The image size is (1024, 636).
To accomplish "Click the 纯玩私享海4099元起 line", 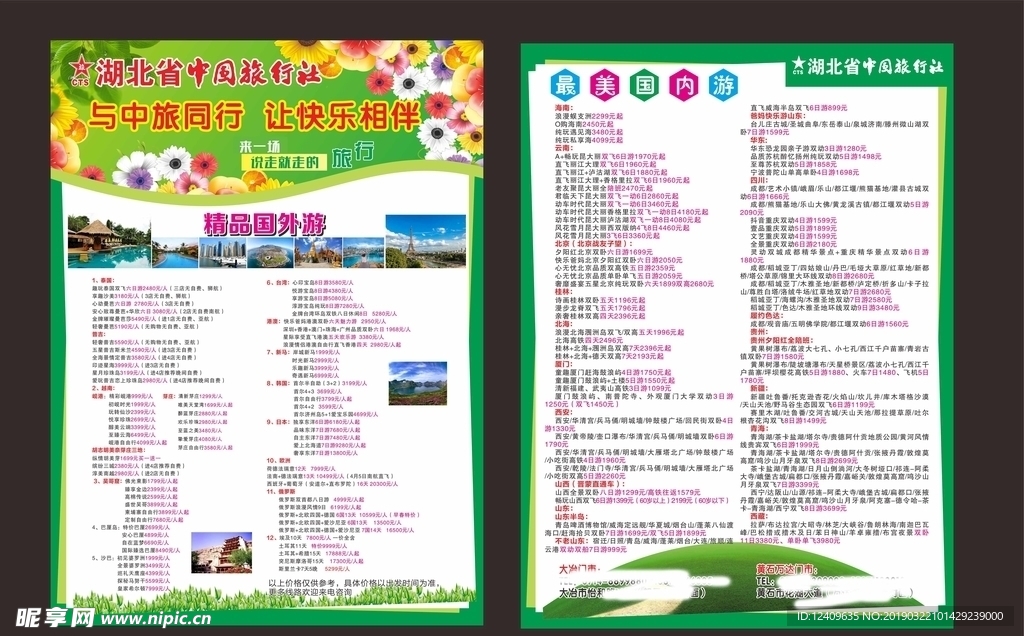I will pos(588,140).
